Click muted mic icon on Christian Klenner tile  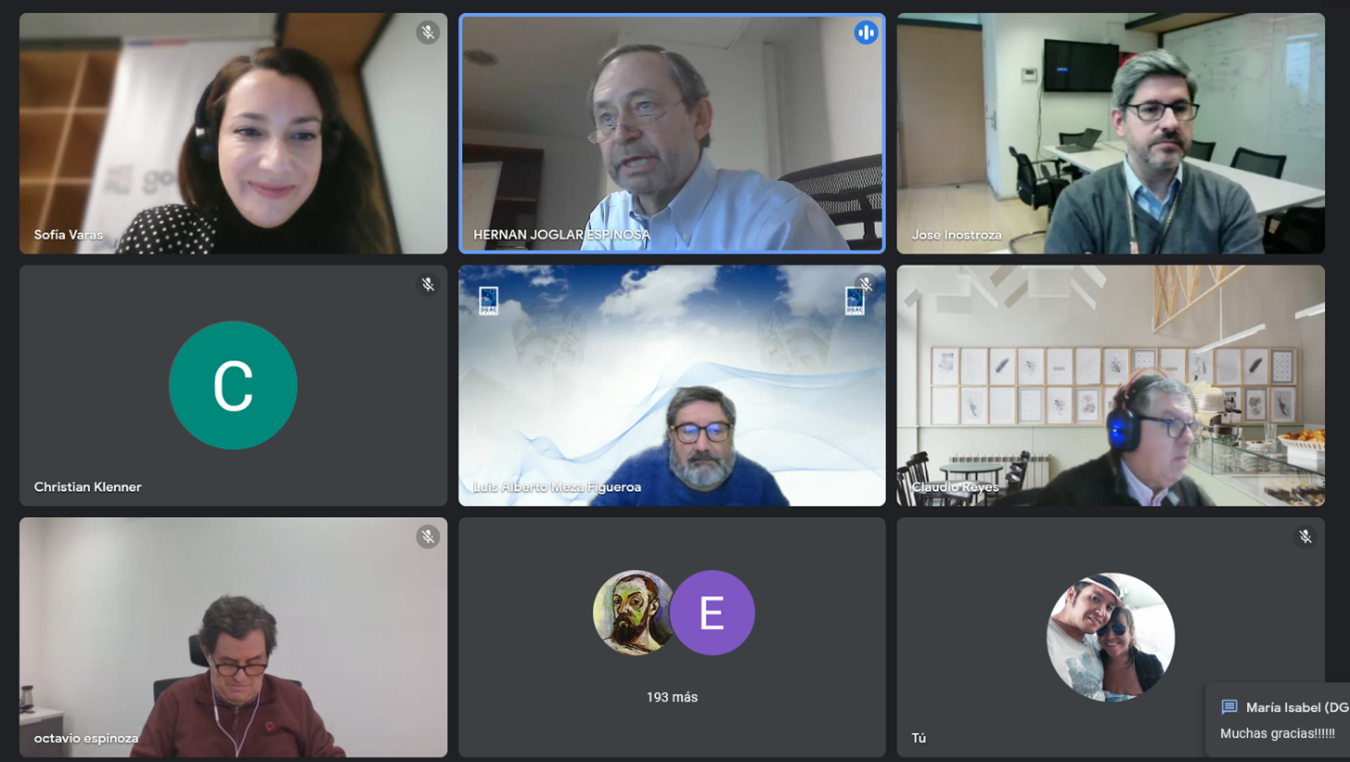428,284
